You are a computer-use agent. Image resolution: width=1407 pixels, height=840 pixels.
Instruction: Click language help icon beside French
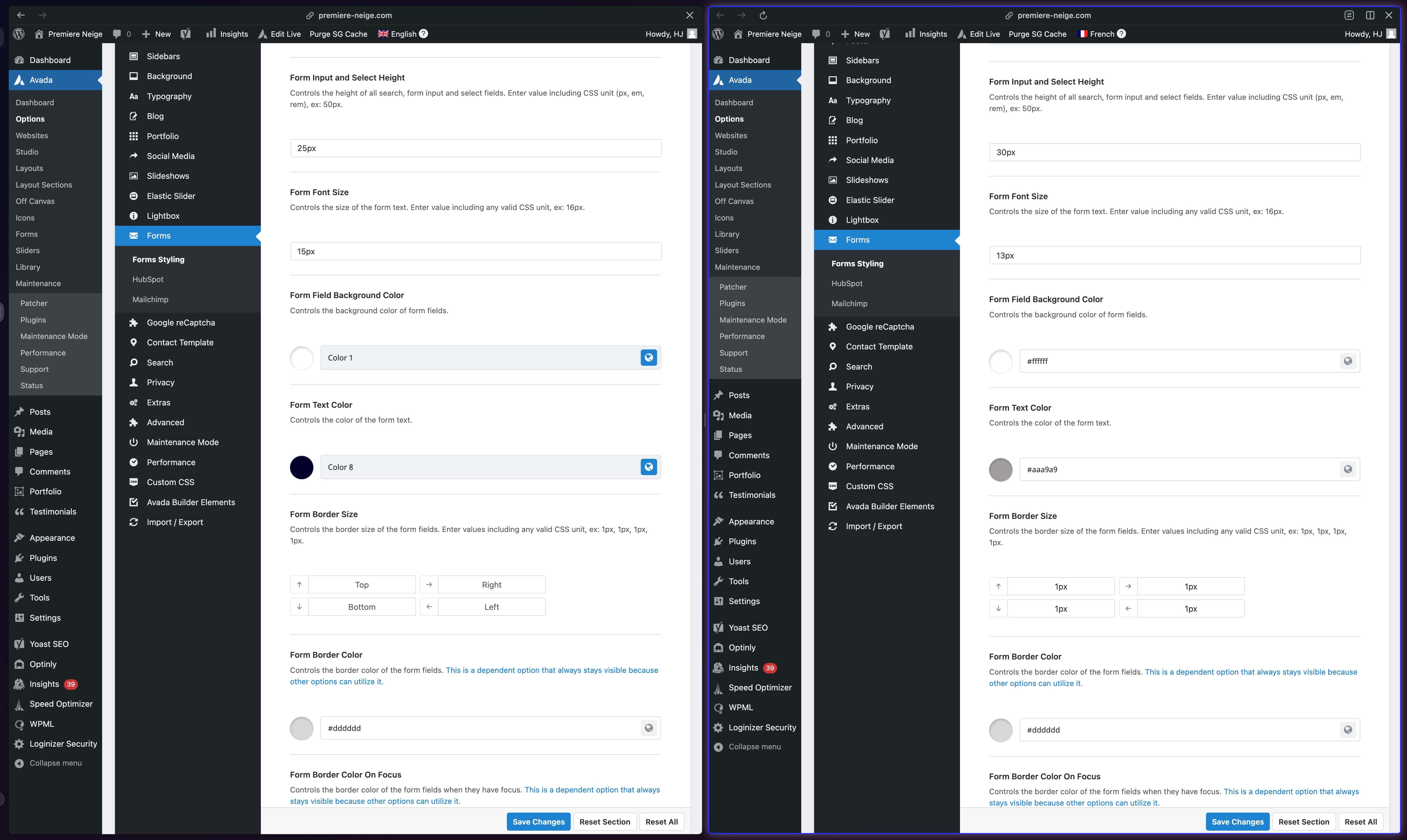(x=1122, y=34)
